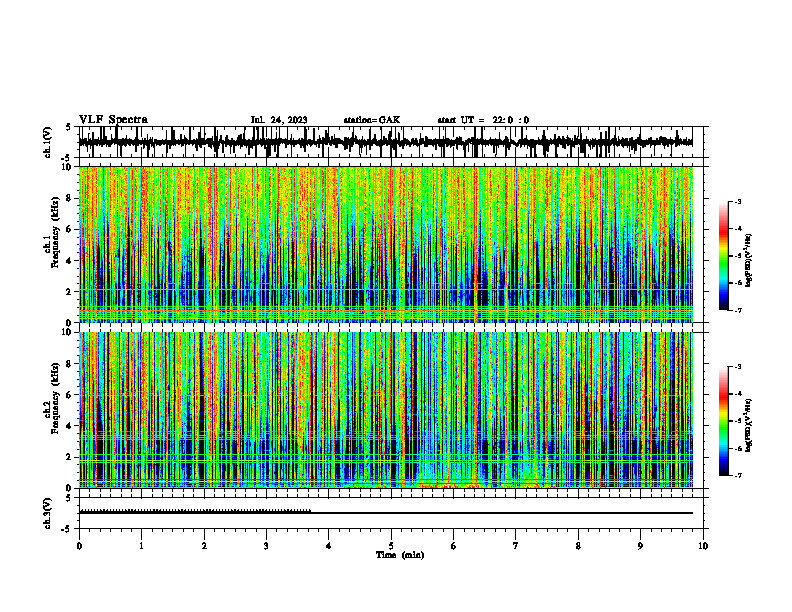
Task: Click time axis tick label '9'
Action: click(x=640, y=546)
